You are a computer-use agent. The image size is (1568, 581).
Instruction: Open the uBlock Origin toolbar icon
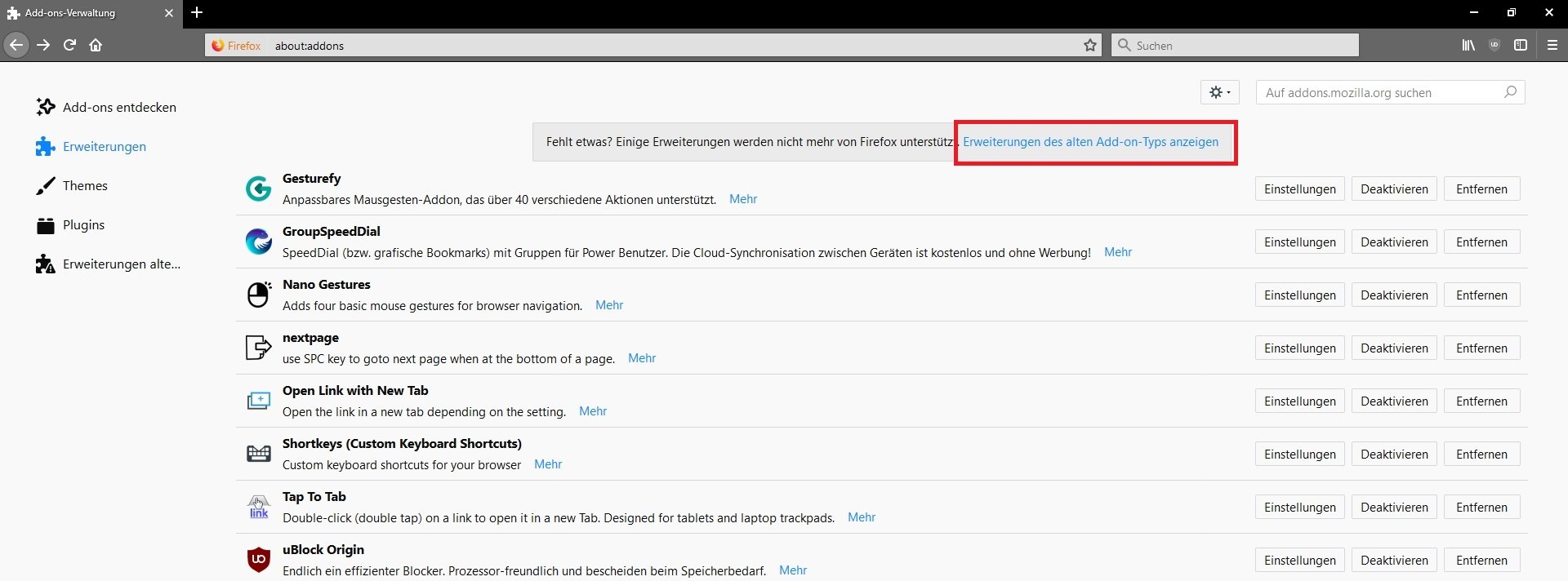pyautogui.click(x=1494, y=45)
